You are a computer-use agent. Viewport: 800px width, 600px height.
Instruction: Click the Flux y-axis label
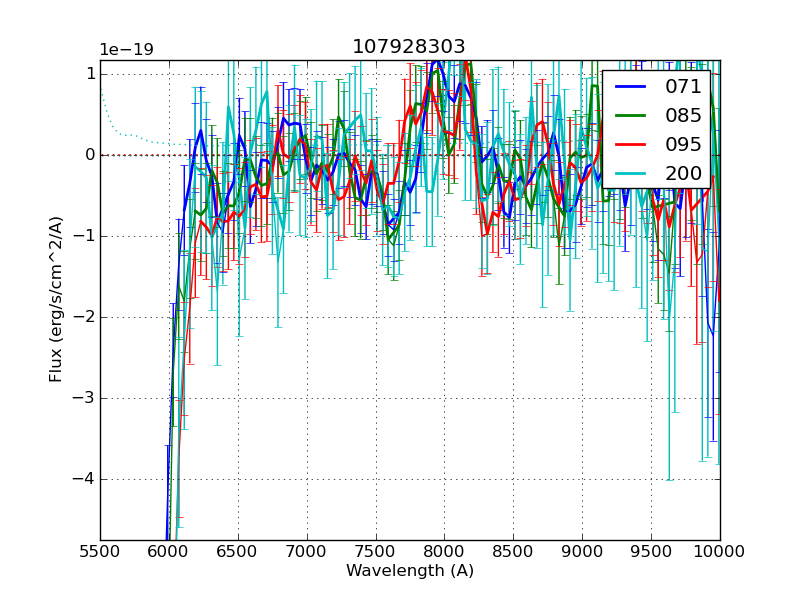(57, 298)
